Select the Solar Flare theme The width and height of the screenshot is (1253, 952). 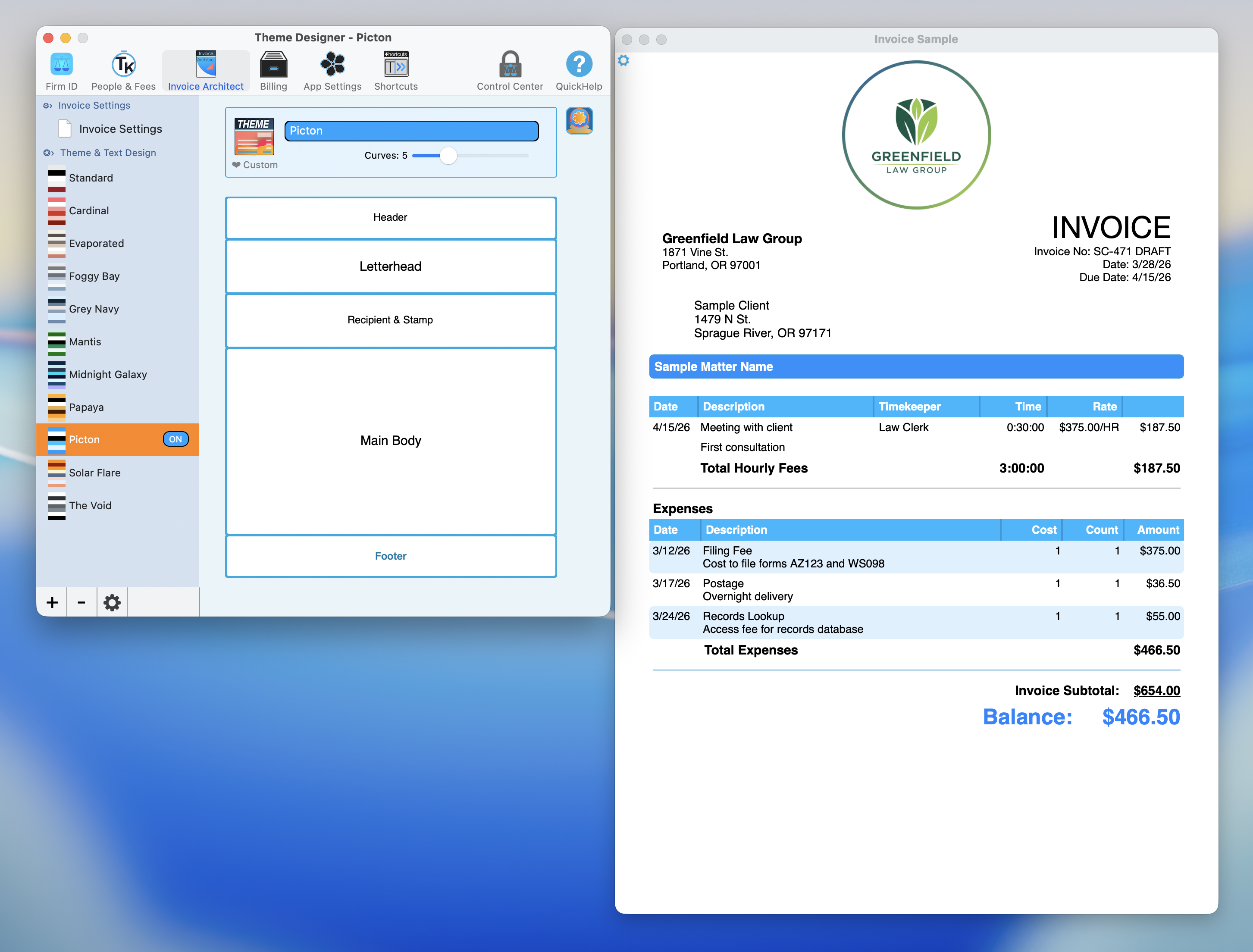point(94,473)
